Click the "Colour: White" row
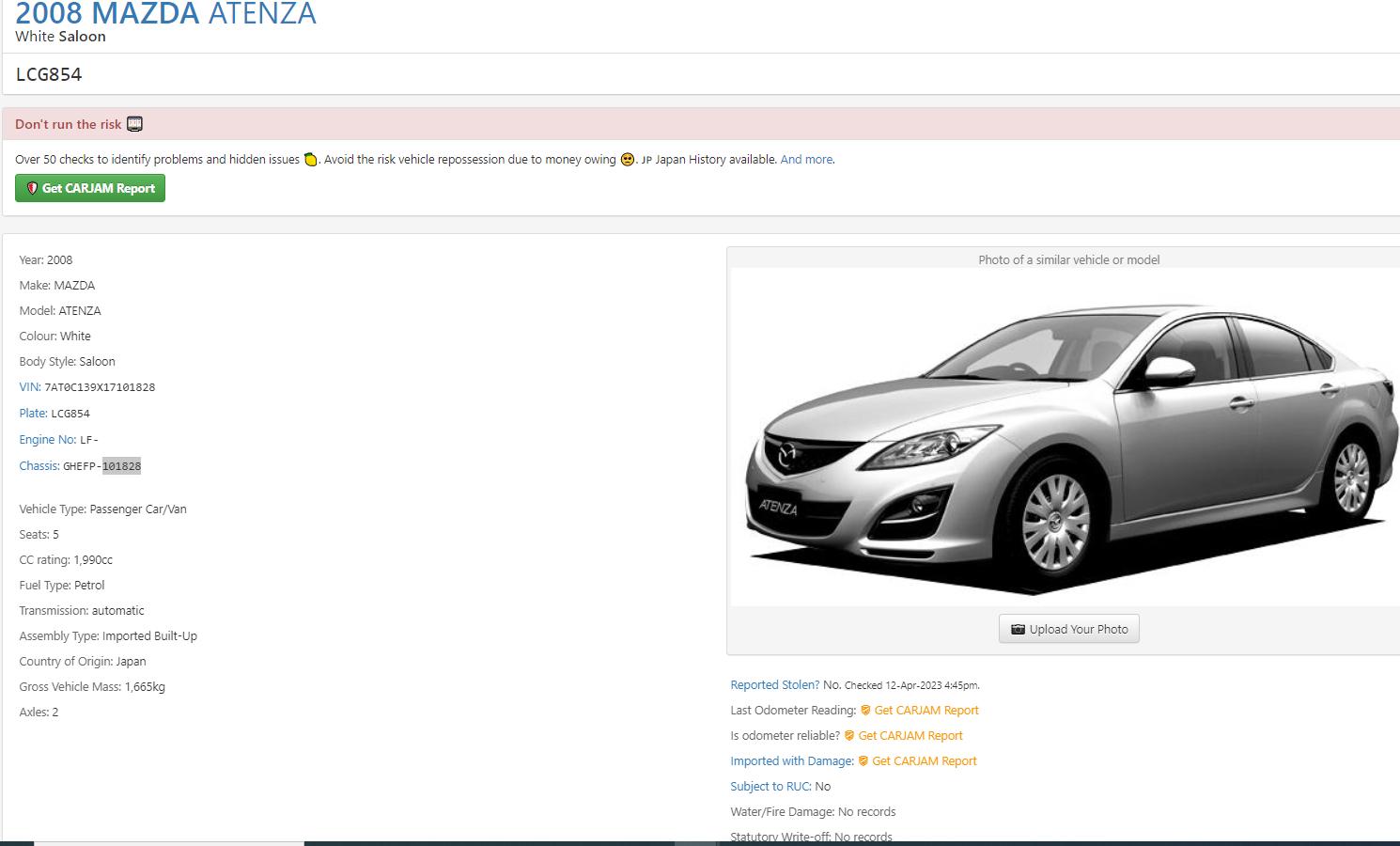Viewport: 1400px width, 846px height. [55, 336]
